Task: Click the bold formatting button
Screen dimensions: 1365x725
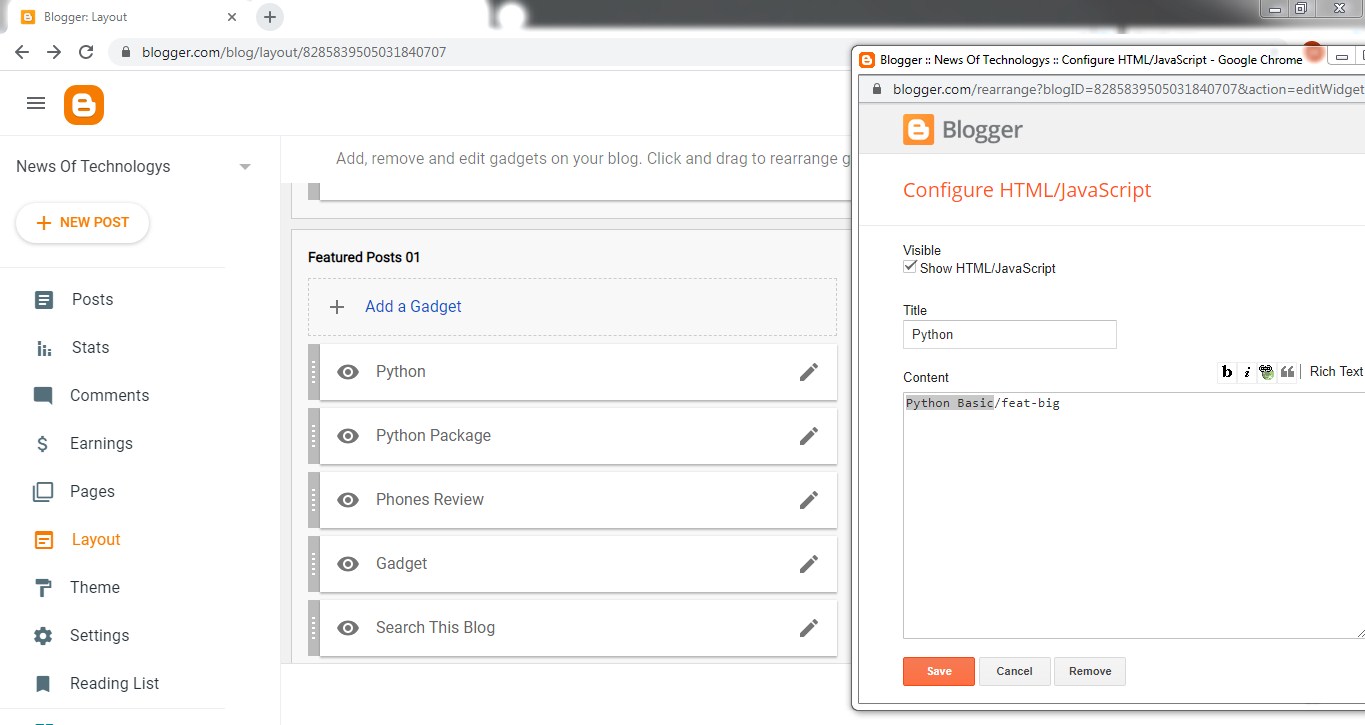Action: pos(1227,372)
